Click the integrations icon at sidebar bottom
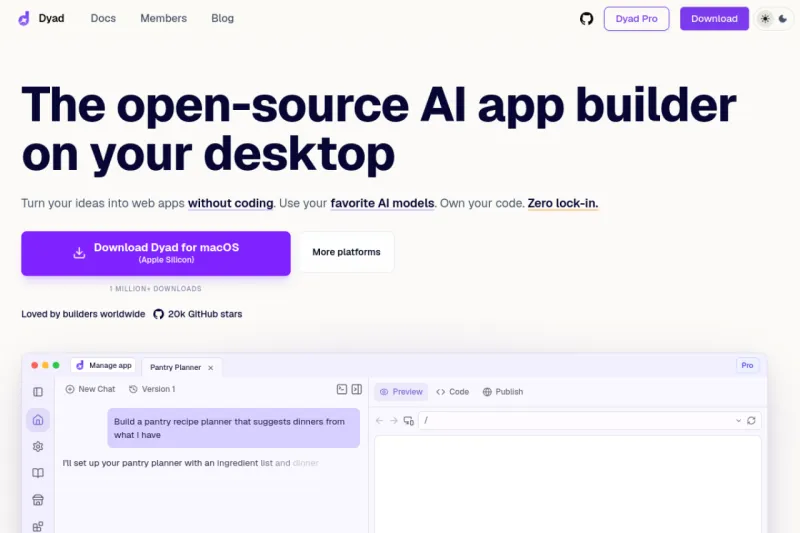The width and height of the screenshot is (800, 533). coord(38,526)
